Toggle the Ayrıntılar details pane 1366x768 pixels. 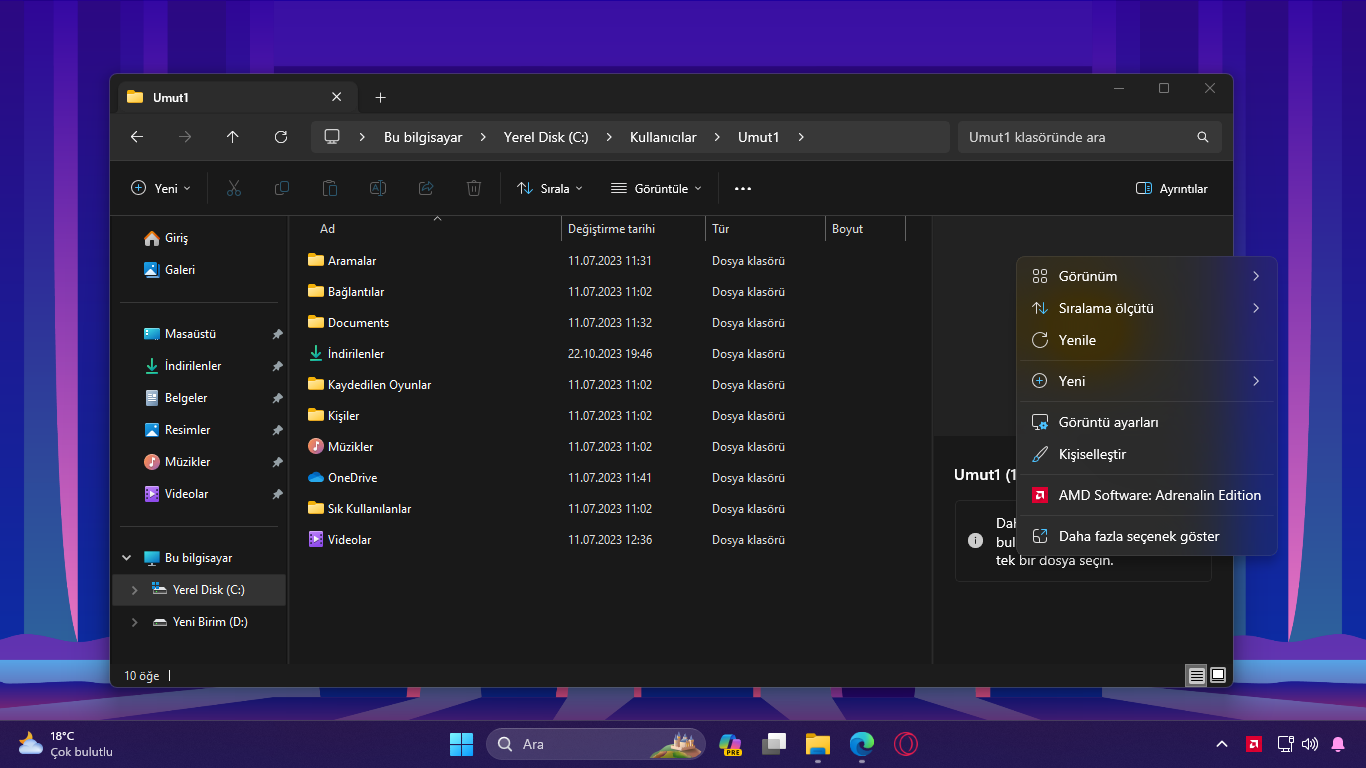1172,188
